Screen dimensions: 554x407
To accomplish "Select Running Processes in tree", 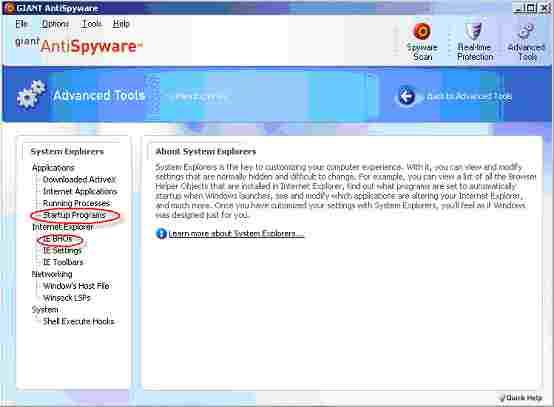I will point(77,203).
